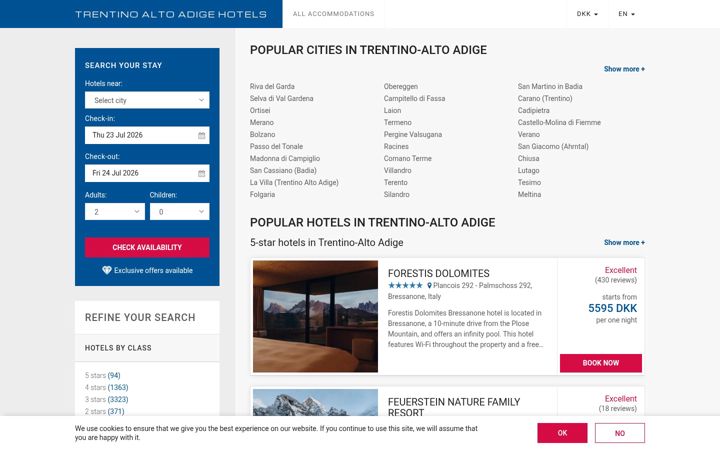720x450 pixels.
Task: Open Terento city link
Action: (396, 182)
